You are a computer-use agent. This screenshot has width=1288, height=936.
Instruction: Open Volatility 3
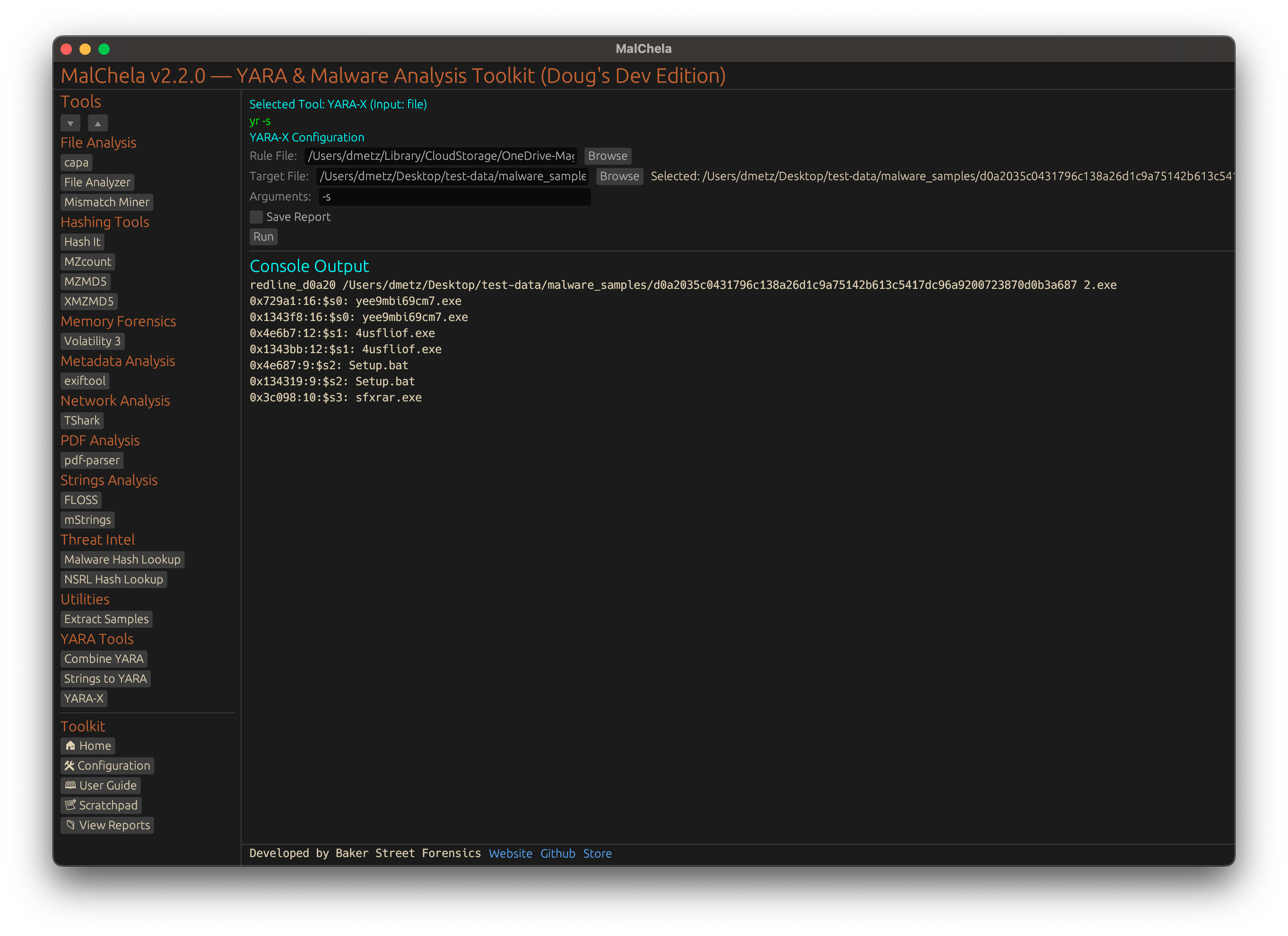(93, 342)
